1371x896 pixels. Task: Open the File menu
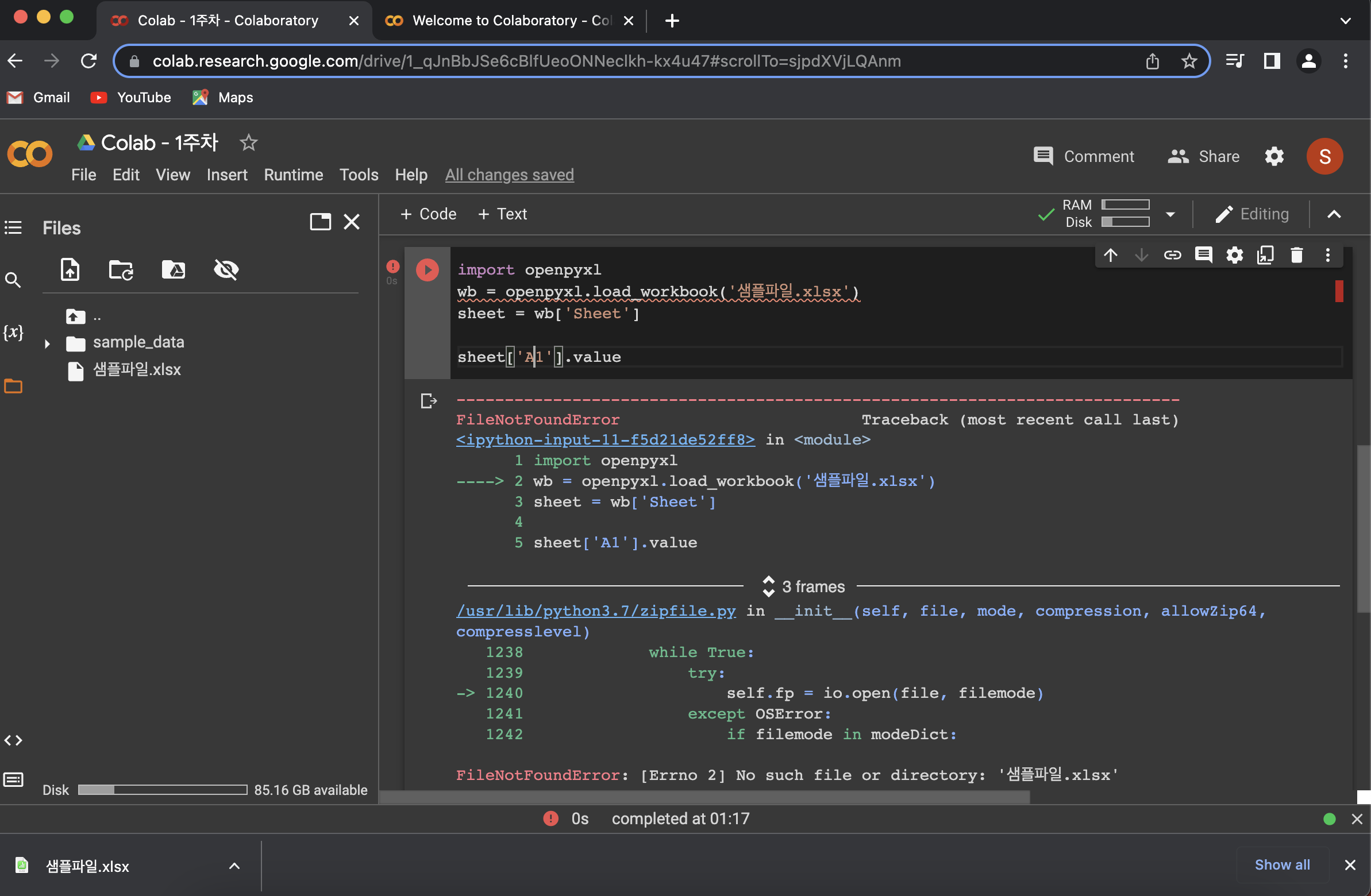click(x=83, y=175)
